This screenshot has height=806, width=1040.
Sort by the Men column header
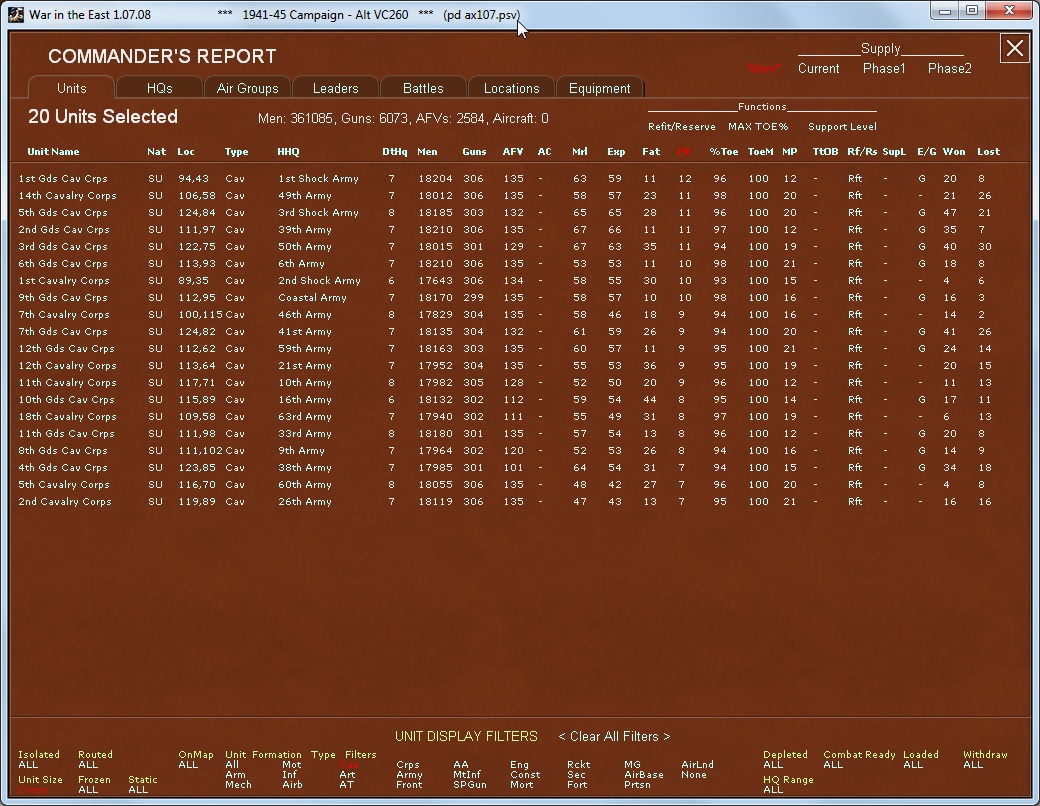(x=427, y=151)
